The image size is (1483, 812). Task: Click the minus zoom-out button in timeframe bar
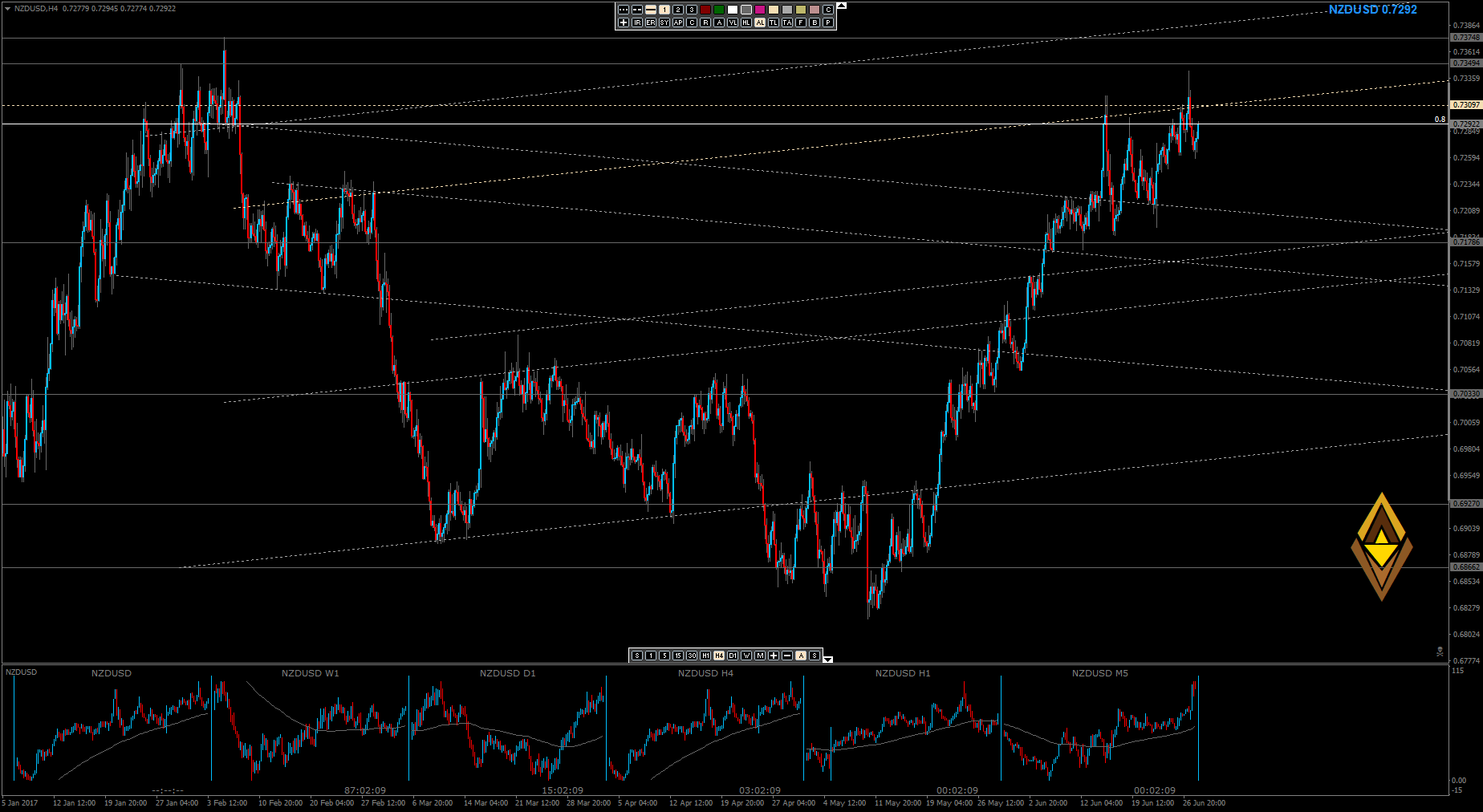tap(787, 656)
